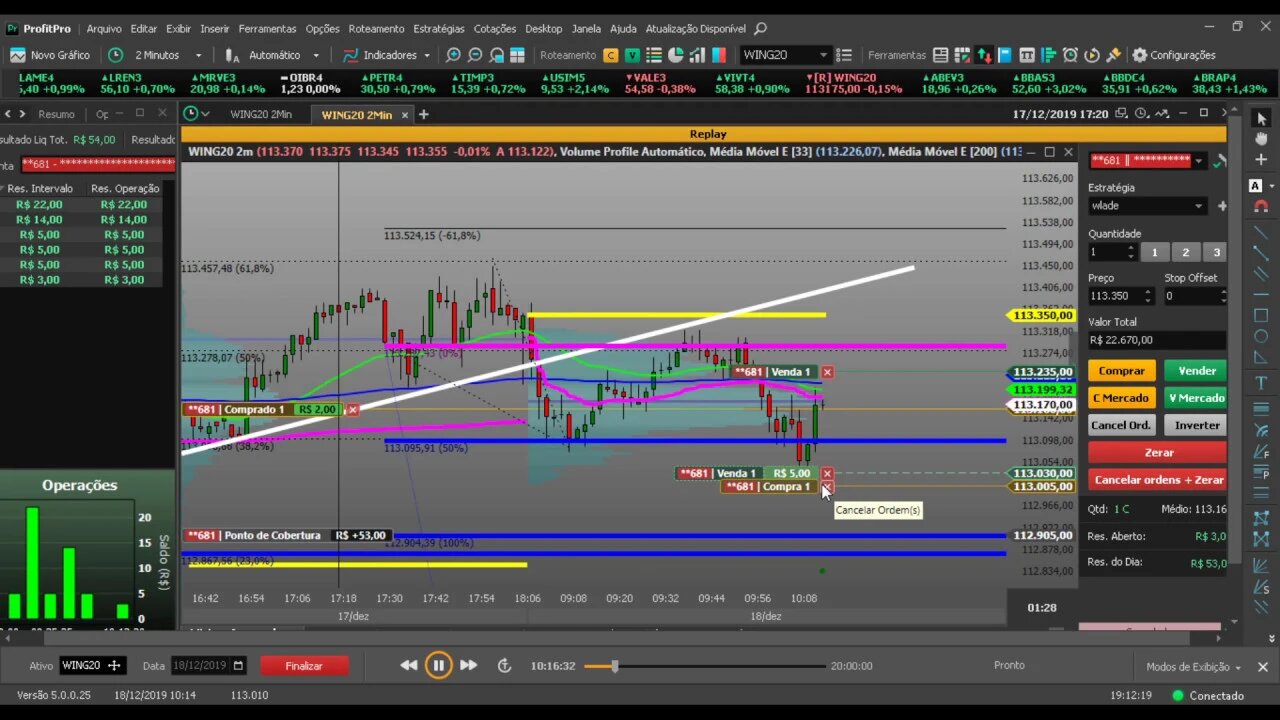
Task: Click the Zerar button
Action: click(x=1159, y=453)
